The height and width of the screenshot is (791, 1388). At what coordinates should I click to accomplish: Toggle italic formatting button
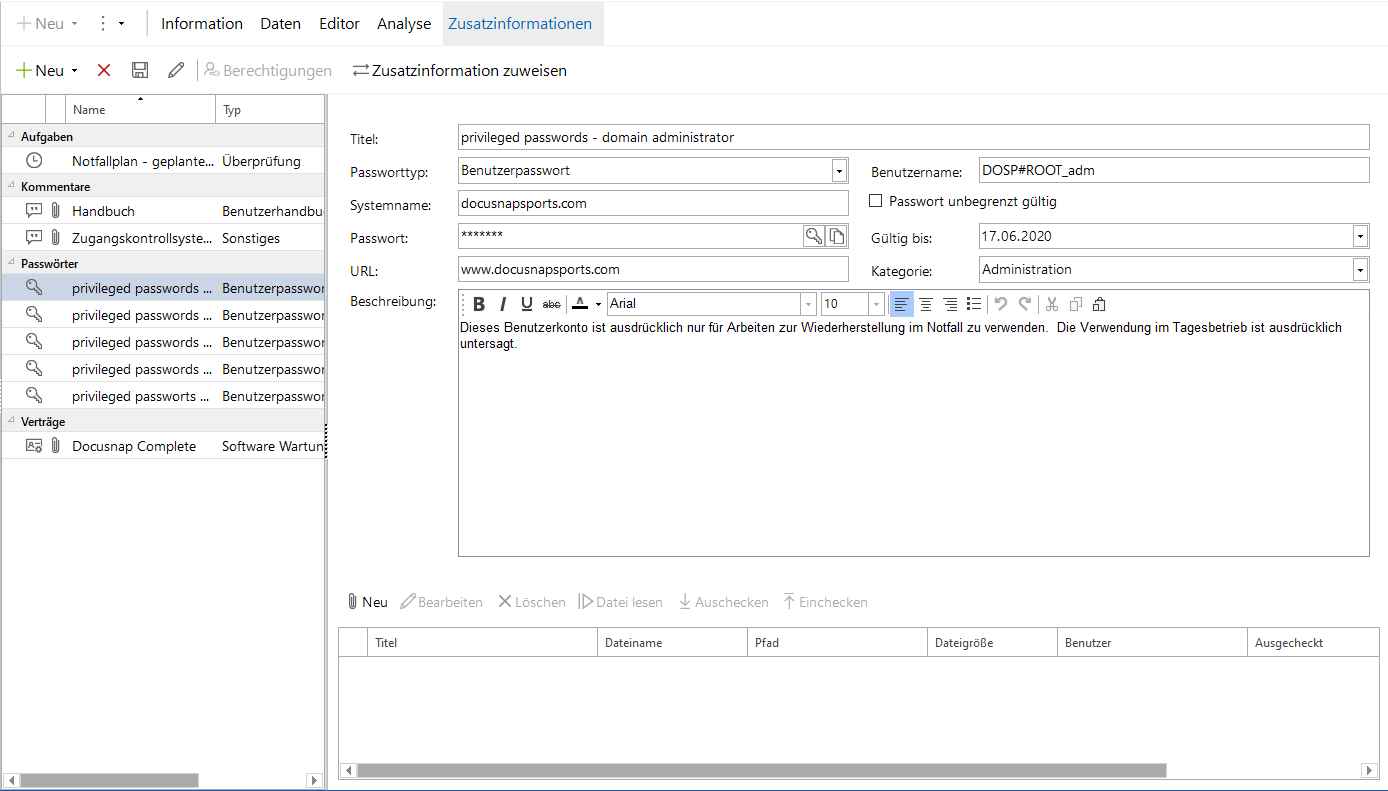tap(503, 304)
